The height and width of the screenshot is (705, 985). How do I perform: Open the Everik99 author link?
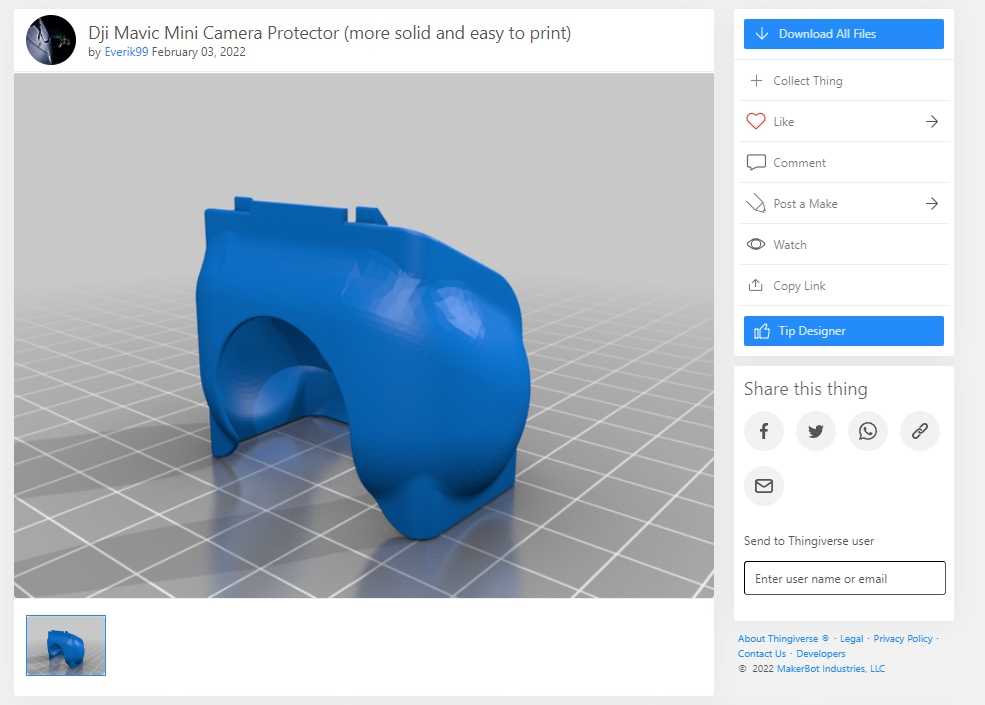pos(126,52)
